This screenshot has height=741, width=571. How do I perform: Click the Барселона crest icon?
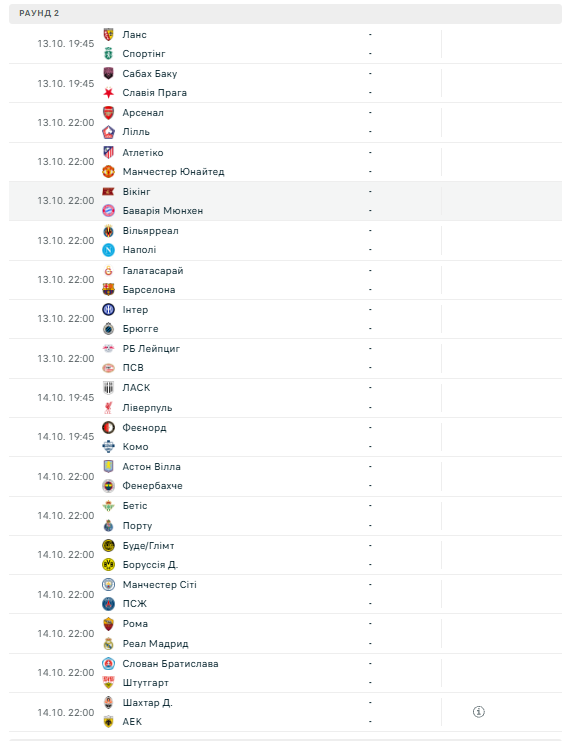[108, 290]
